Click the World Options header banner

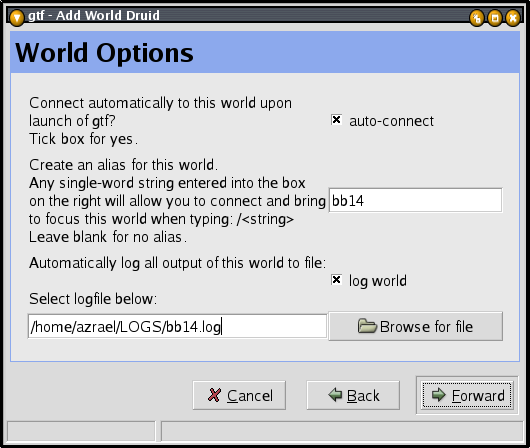coord(265,52)
